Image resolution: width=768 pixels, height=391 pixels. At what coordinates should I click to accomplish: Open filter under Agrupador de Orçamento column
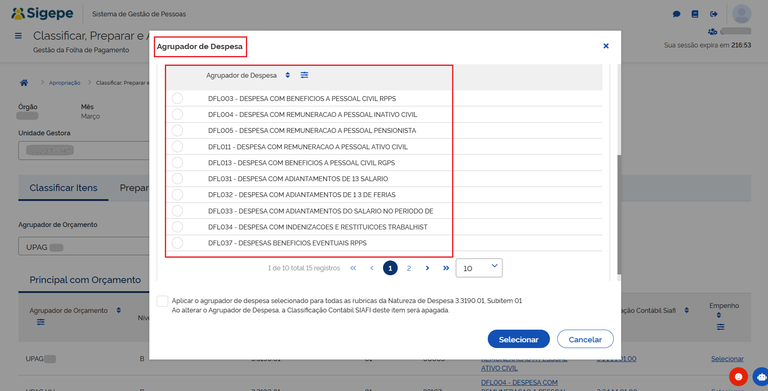(x=41, y=322)
